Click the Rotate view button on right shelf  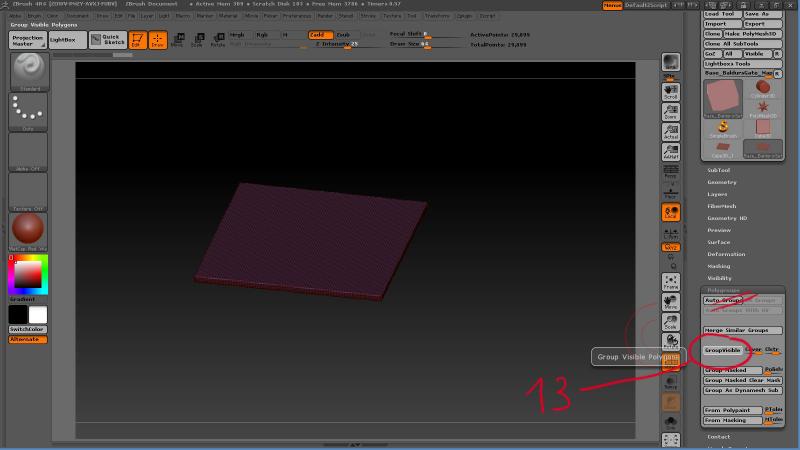pyautogui.click(x=670, y=341)
